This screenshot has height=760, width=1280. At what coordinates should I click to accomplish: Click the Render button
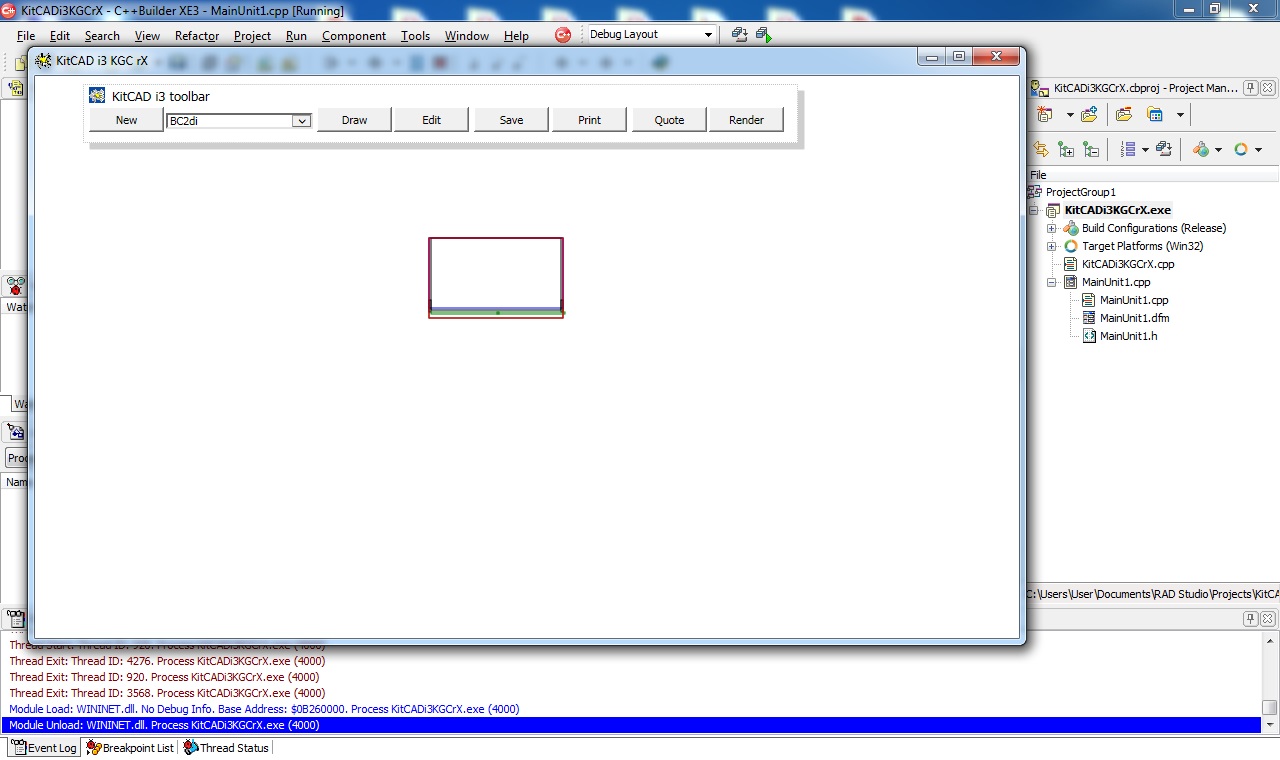coord(746,120)
